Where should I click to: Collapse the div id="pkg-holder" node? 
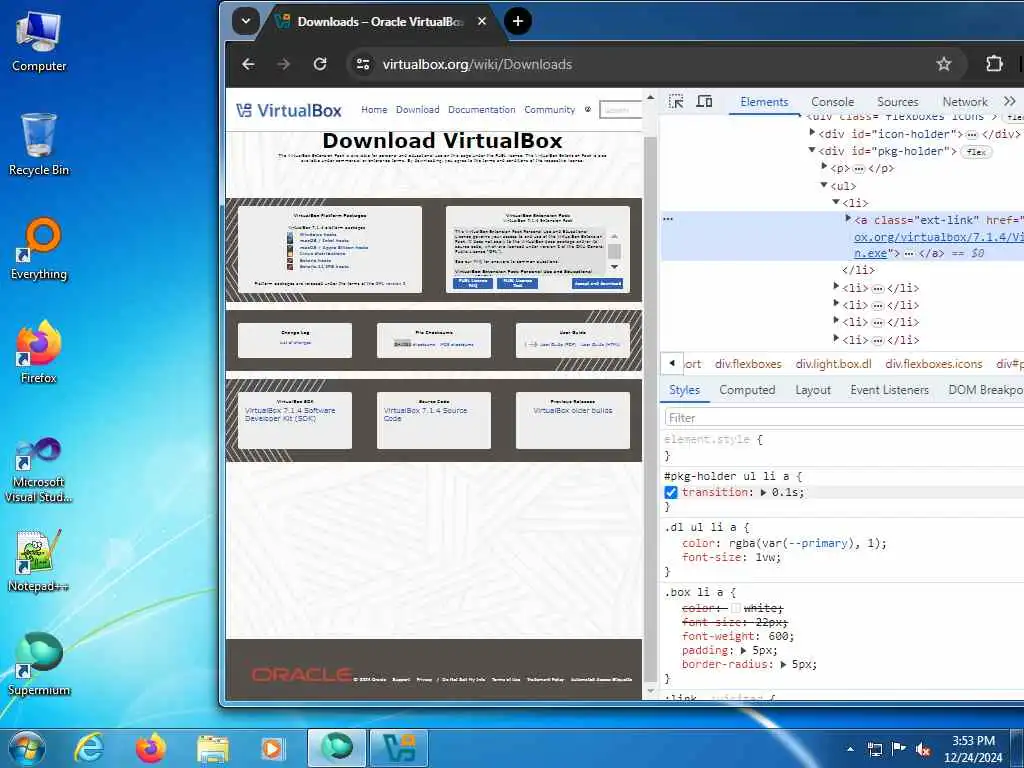tap(812, 150)
